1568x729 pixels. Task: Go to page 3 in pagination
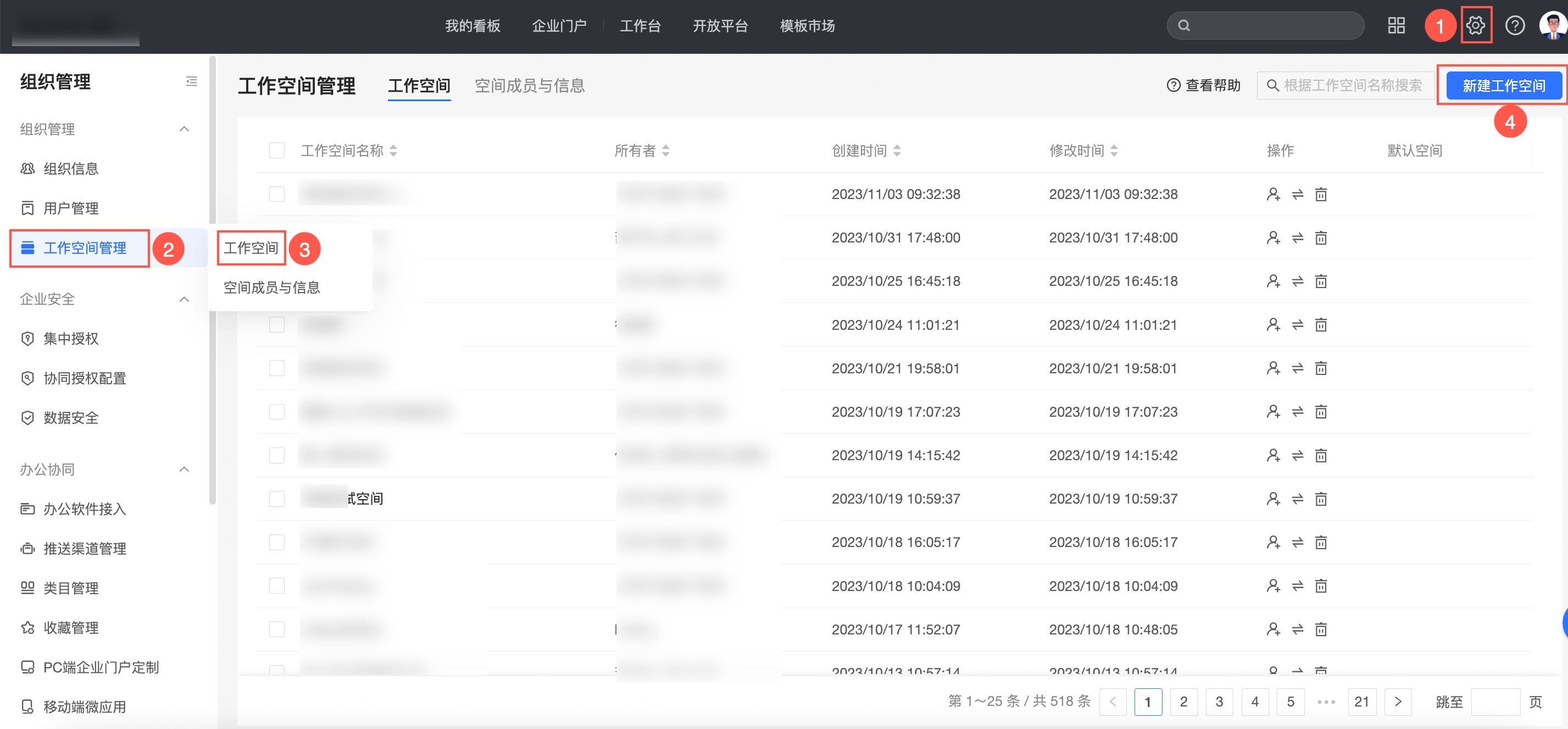[x=1219, y=702]
